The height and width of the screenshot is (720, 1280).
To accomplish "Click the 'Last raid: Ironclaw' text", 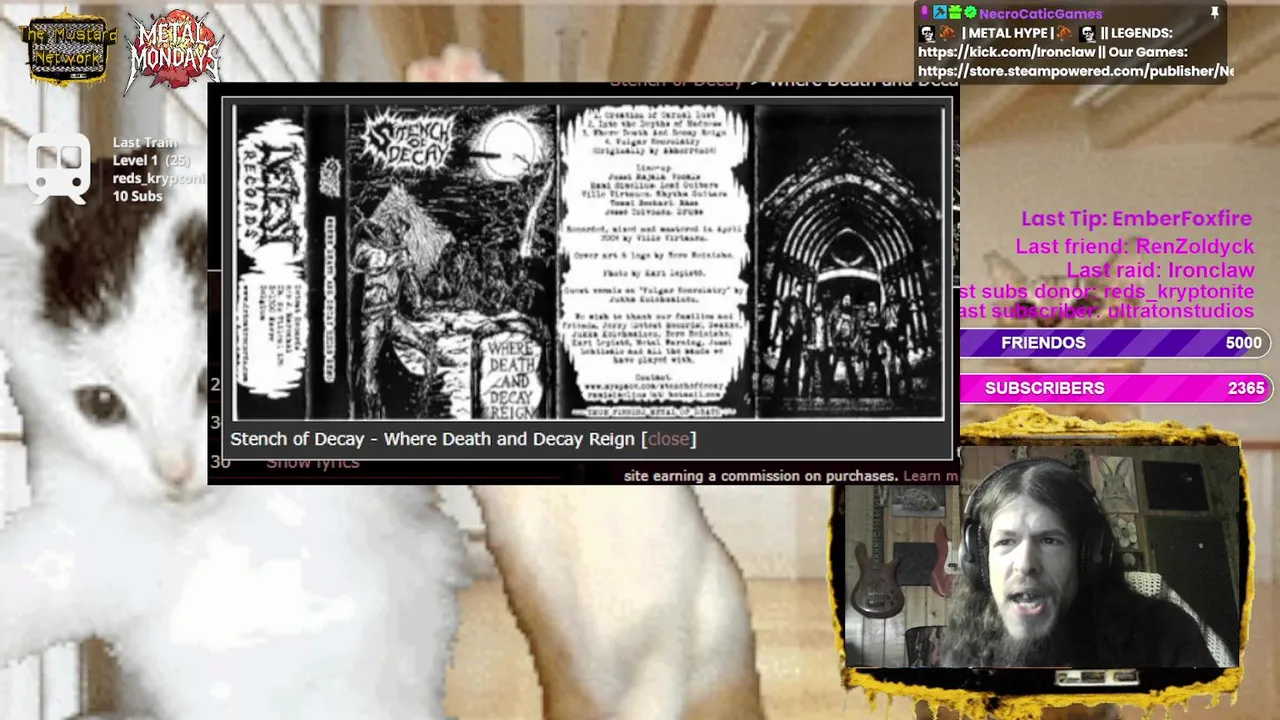I will [x=1160, y=270].
